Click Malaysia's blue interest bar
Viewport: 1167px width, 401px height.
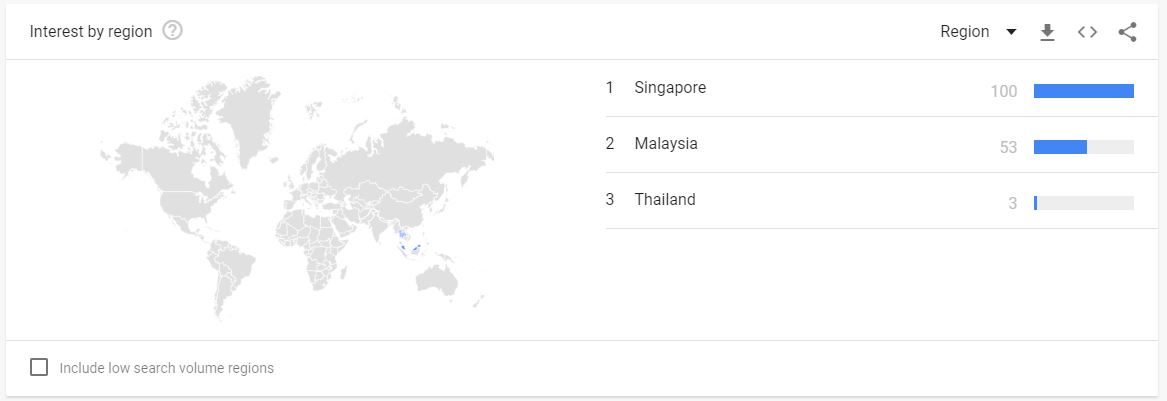click(1060, 147)
